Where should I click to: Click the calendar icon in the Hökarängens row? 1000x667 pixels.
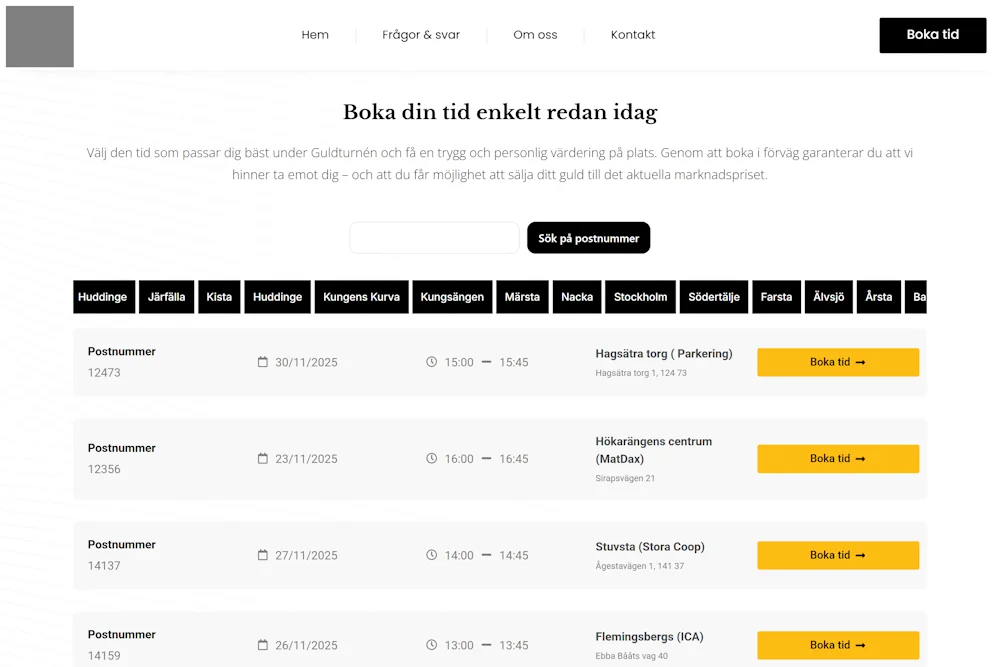point(261,459)
